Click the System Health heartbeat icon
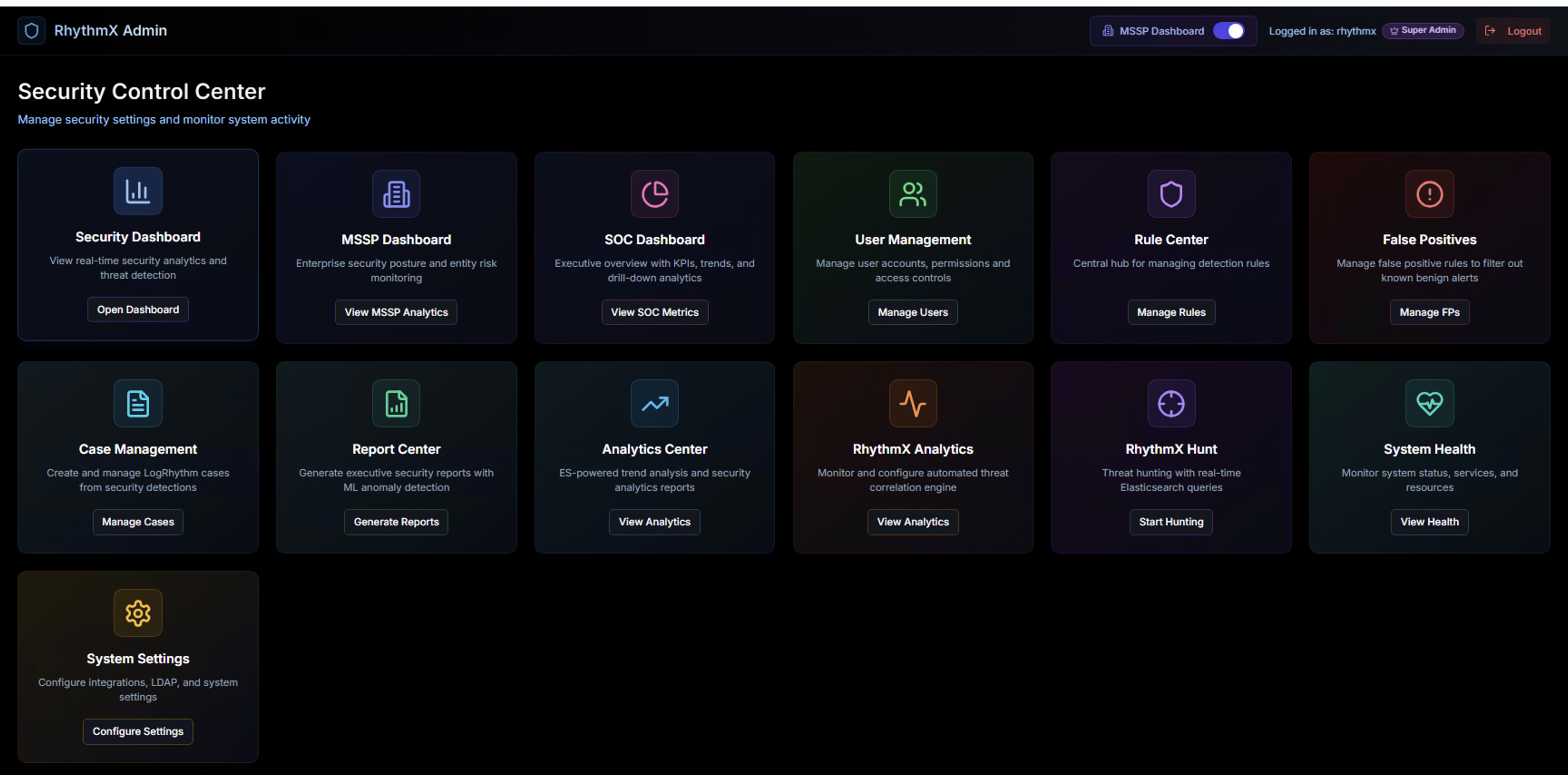Image resolution: width=1568 pixels, height=775 pixels. [x=1429, y=404]
